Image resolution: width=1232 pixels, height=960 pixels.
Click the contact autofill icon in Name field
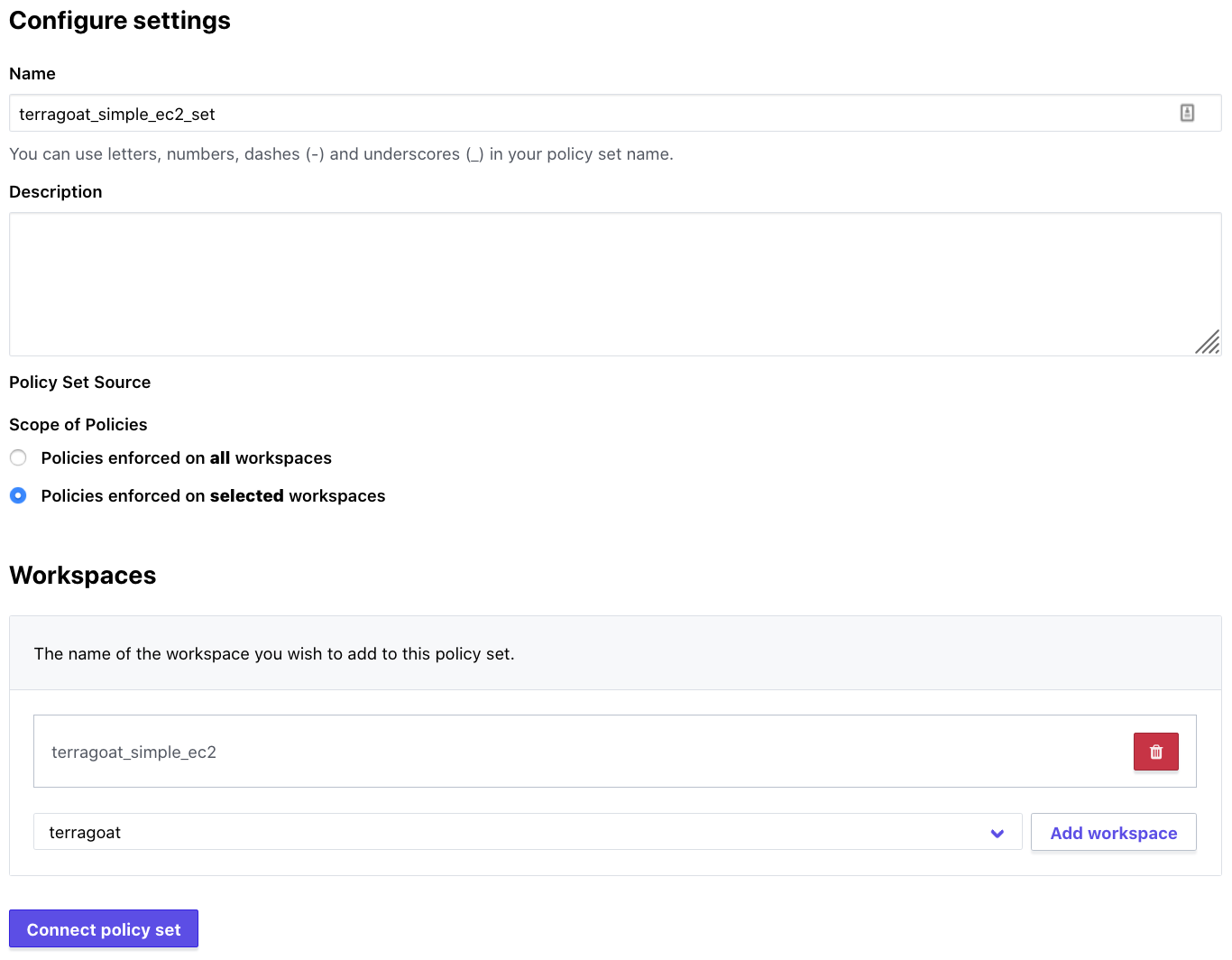click(x=1187, y=113)
